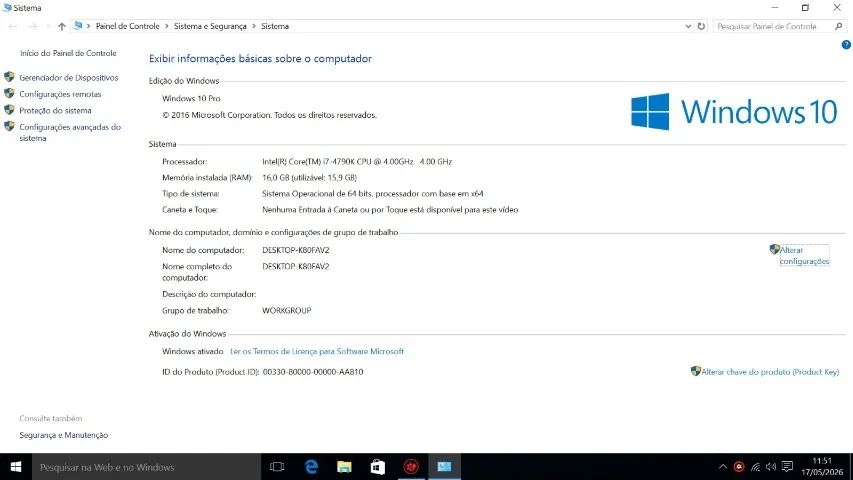Click the Sistema window title icon
Image resolution: width=853 pixels, height=480 pixels.
coord(7,8)
